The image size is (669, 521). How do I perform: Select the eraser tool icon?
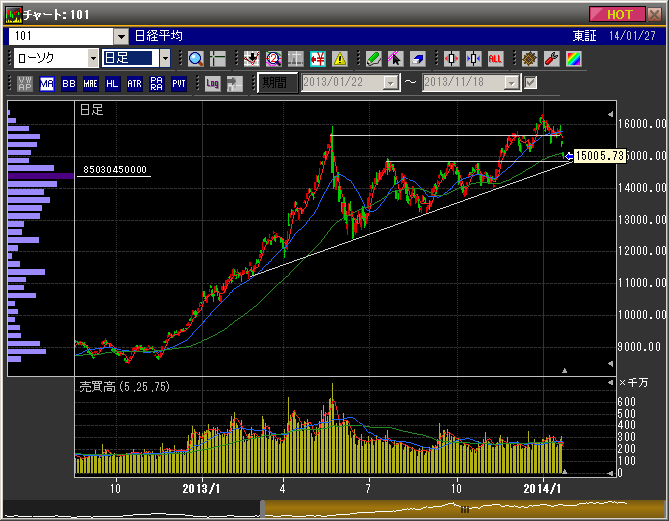416,59
